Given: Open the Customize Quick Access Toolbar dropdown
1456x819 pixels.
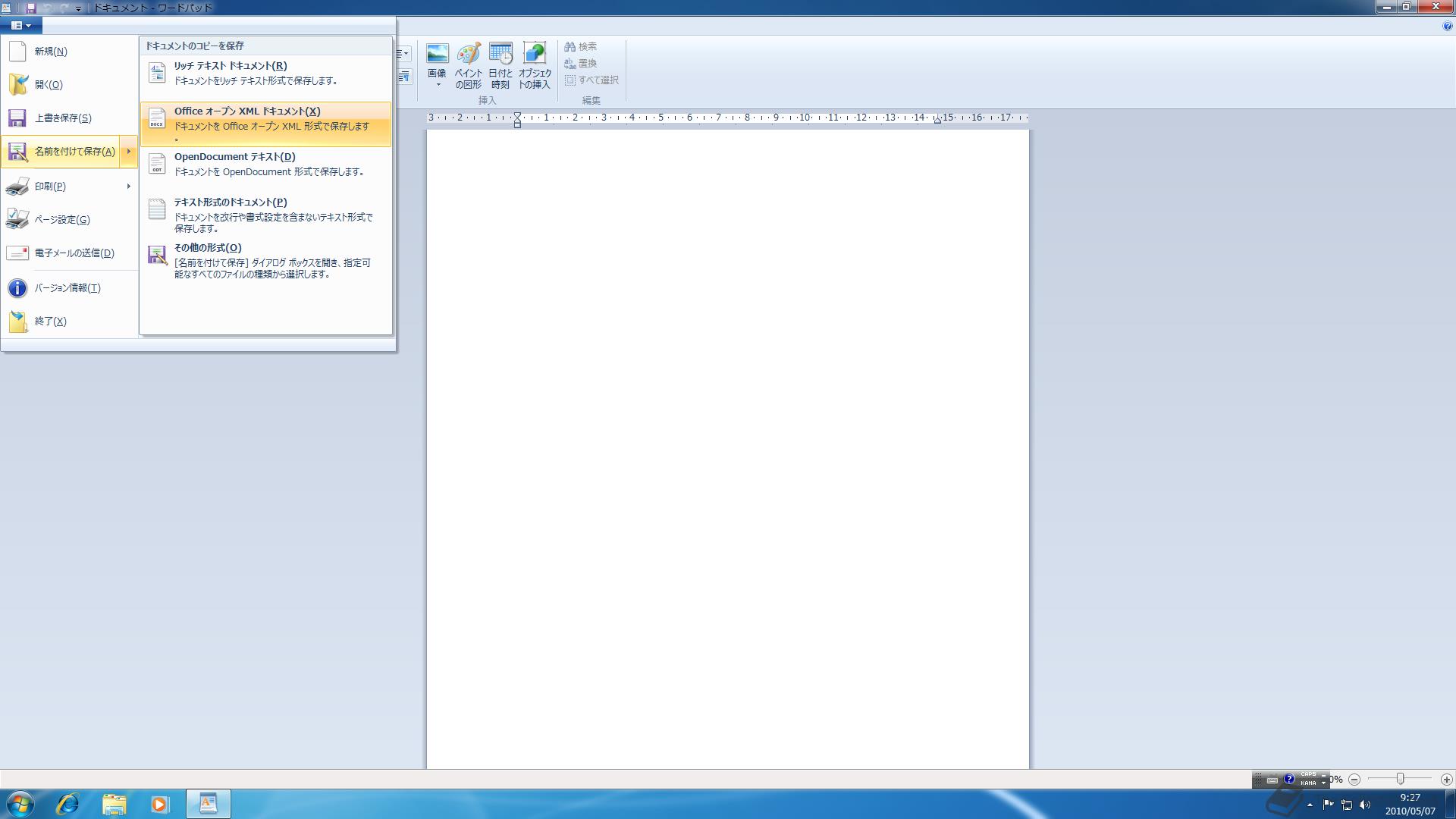Looking at the screenshot, I should coord(78,8).
